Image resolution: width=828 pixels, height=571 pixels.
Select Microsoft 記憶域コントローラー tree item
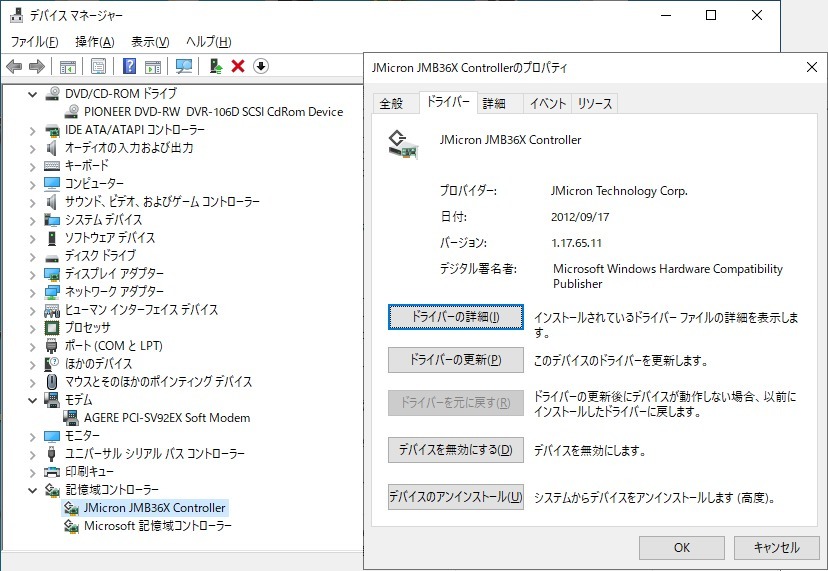(x=157, y=526)
